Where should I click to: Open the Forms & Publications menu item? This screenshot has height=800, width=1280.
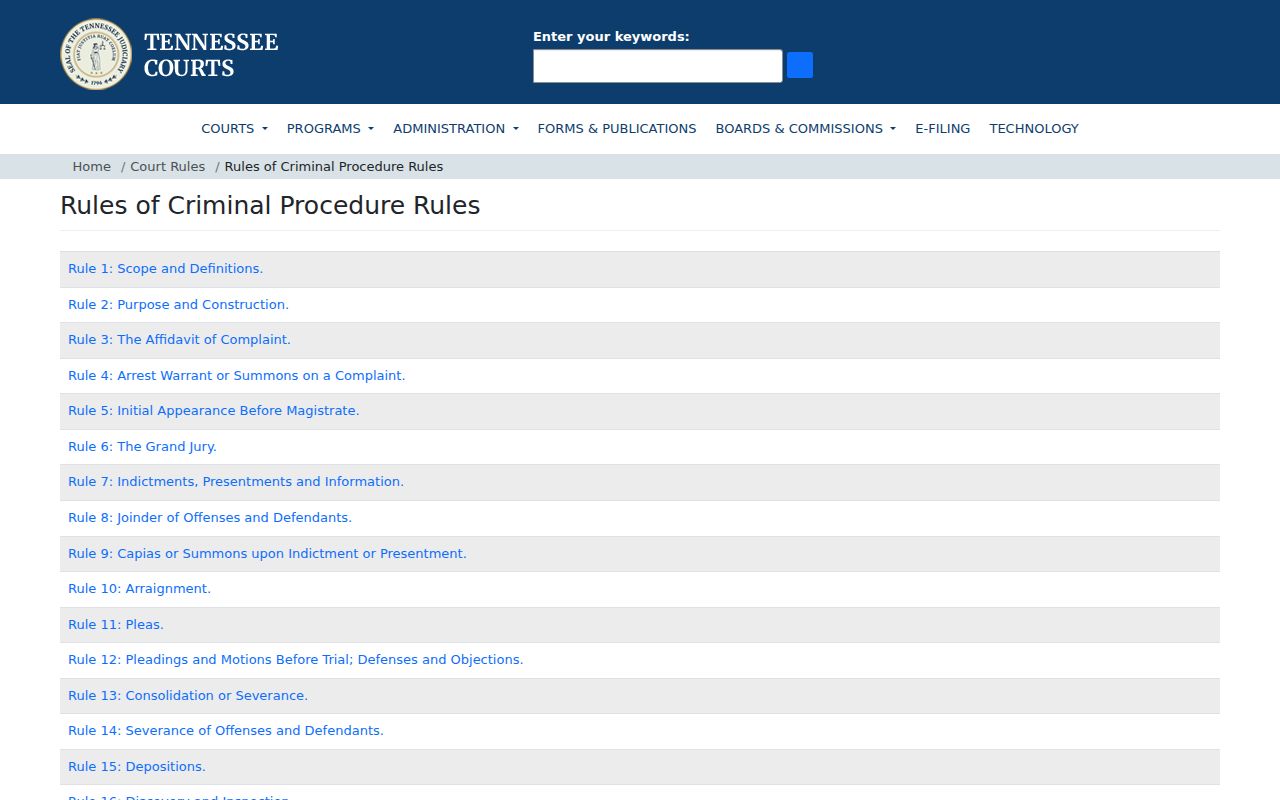click(617, 128)
